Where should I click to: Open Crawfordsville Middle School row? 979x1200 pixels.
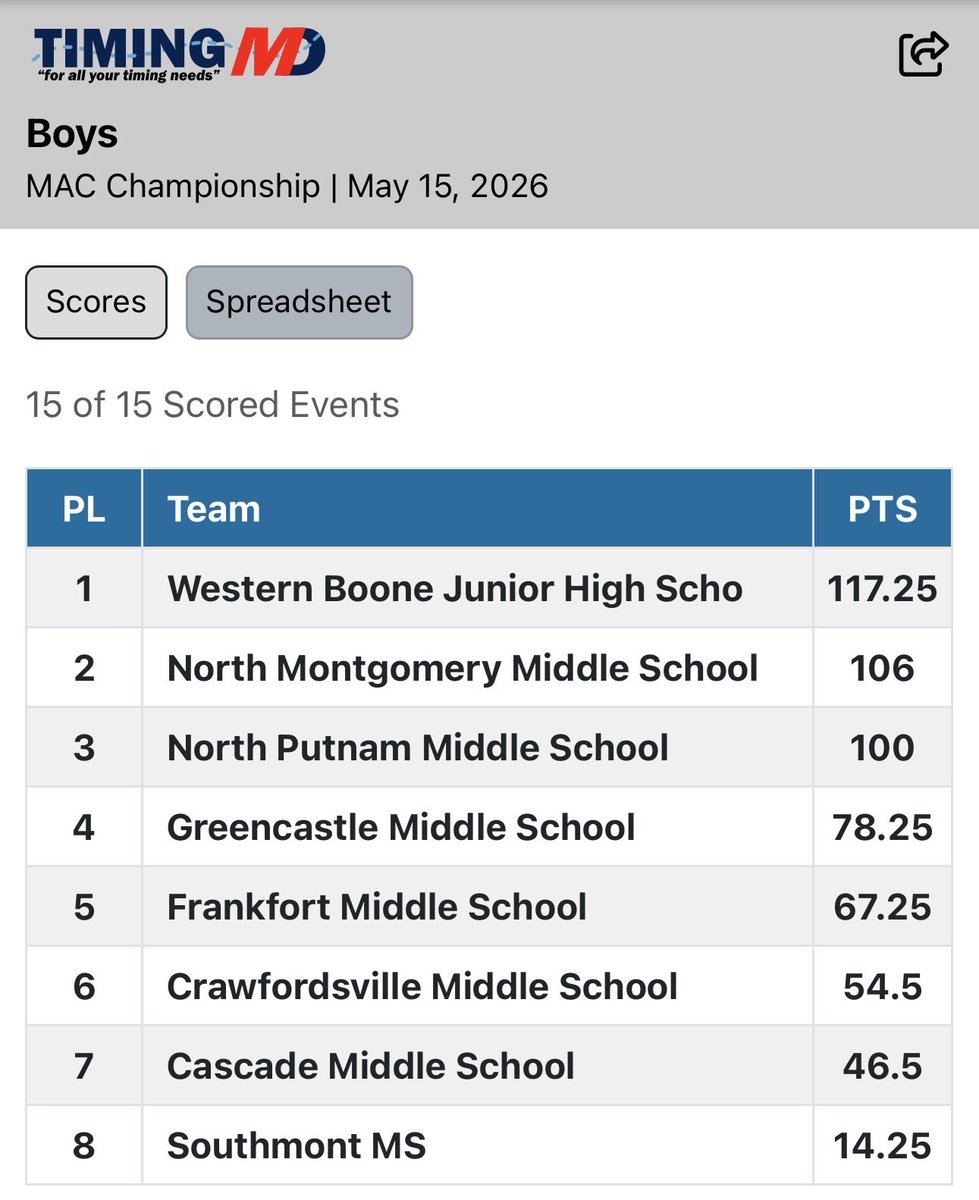pos(489,986)
